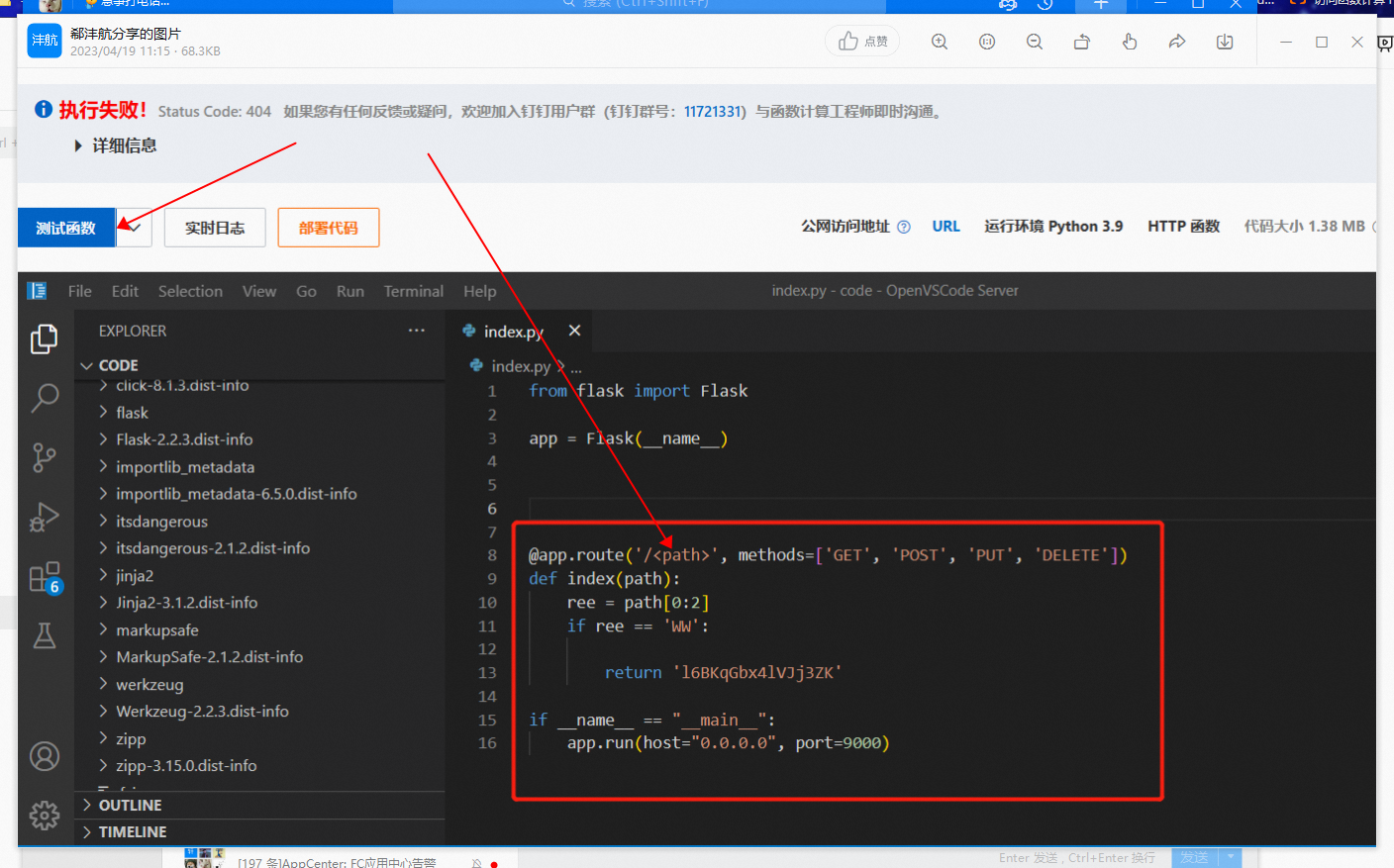Open Run and Debug icon
Image resolution: width=1394 pixels, height=868 pixels.
point(45,517)
